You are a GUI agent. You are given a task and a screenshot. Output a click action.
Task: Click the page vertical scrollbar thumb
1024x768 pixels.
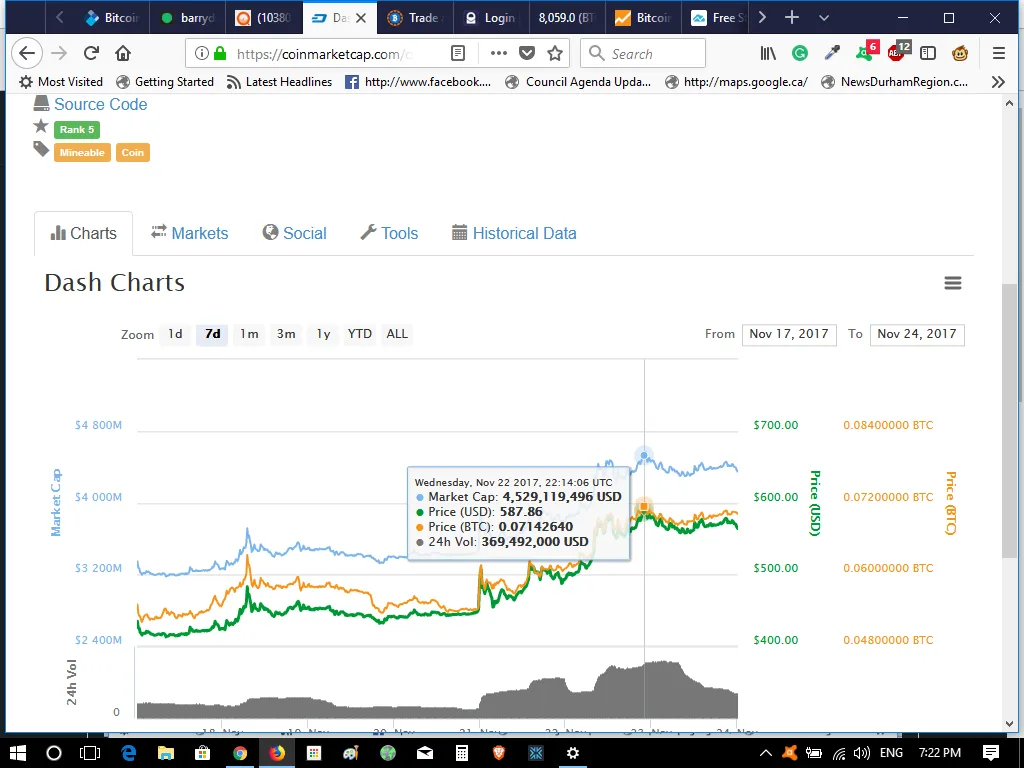(1009, 421)
